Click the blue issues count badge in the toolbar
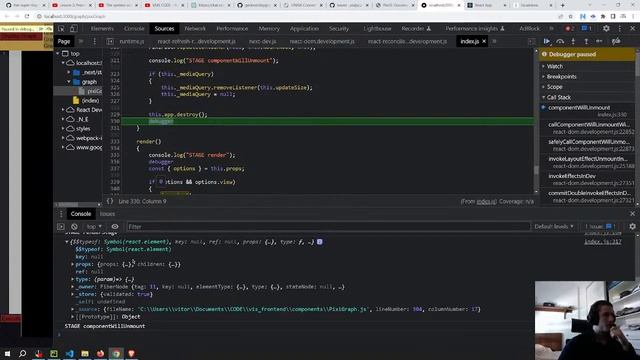 point(587,29)
